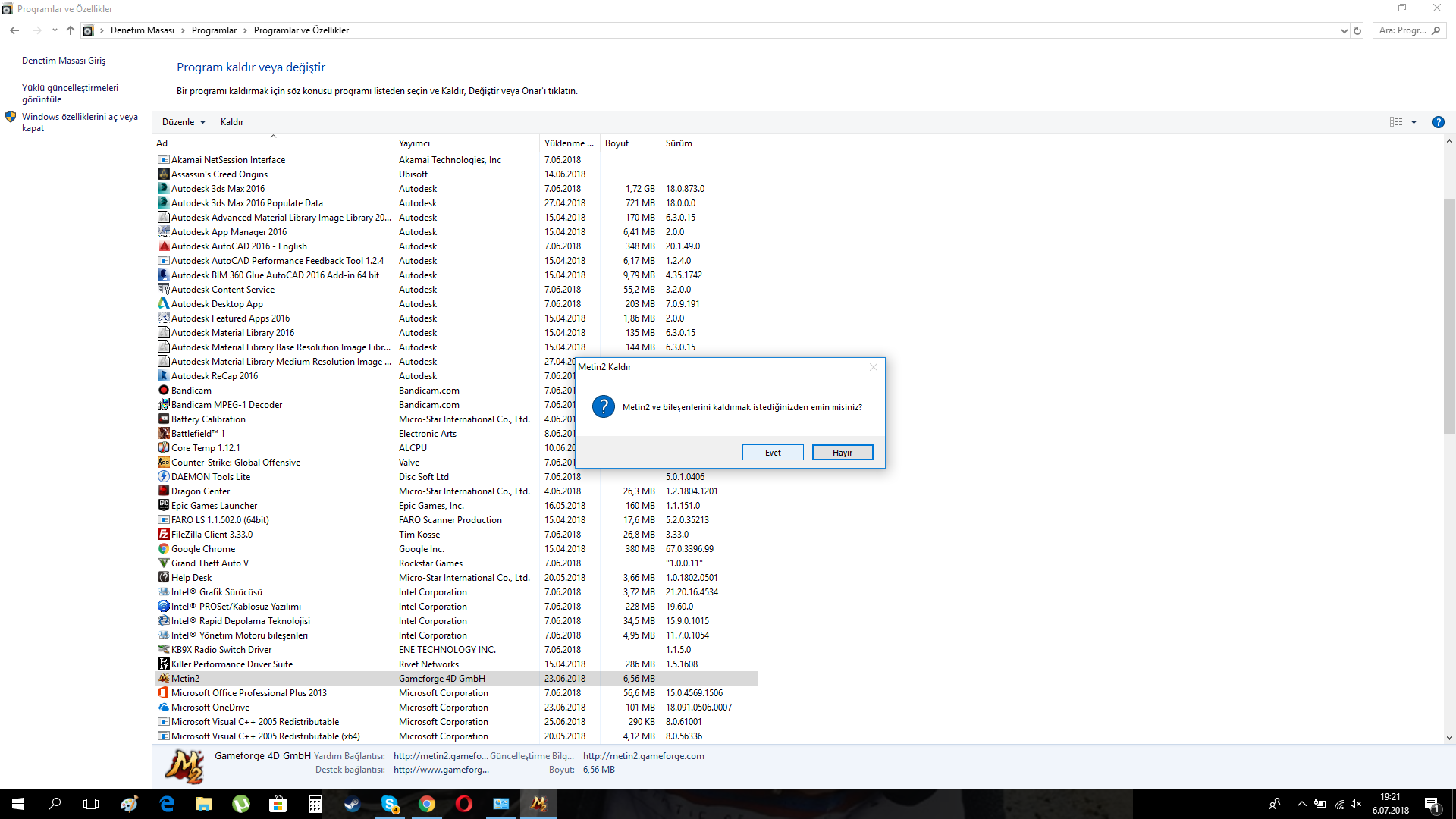This screenshot has width=1456, height=819.
Task: Click the scroll down arrow of the list
Action: tap(1449, 737)
